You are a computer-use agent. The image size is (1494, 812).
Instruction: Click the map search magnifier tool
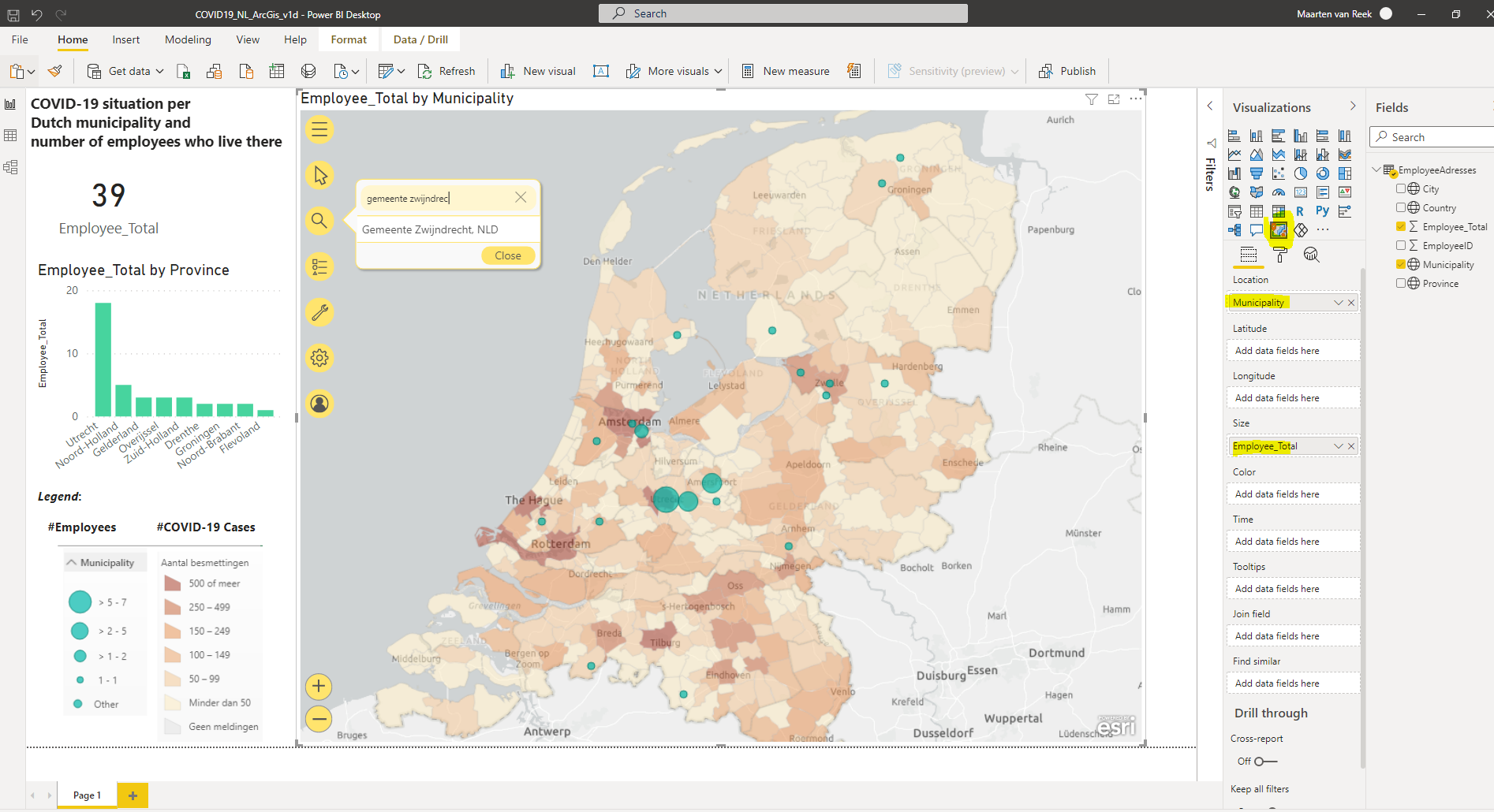tap(319, 221)
